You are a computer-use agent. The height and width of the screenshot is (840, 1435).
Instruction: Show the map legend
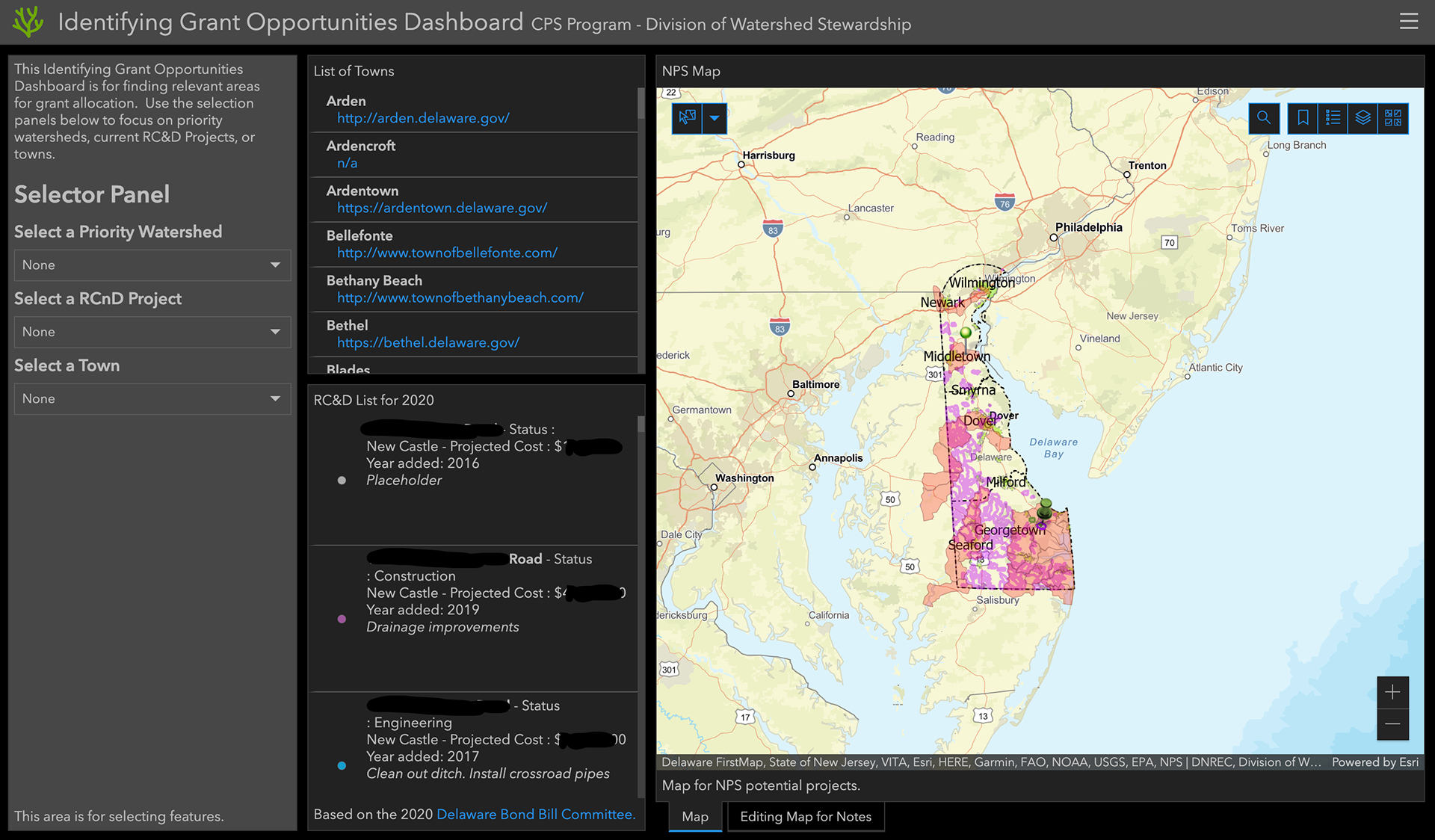click(x=1333, y=118)
